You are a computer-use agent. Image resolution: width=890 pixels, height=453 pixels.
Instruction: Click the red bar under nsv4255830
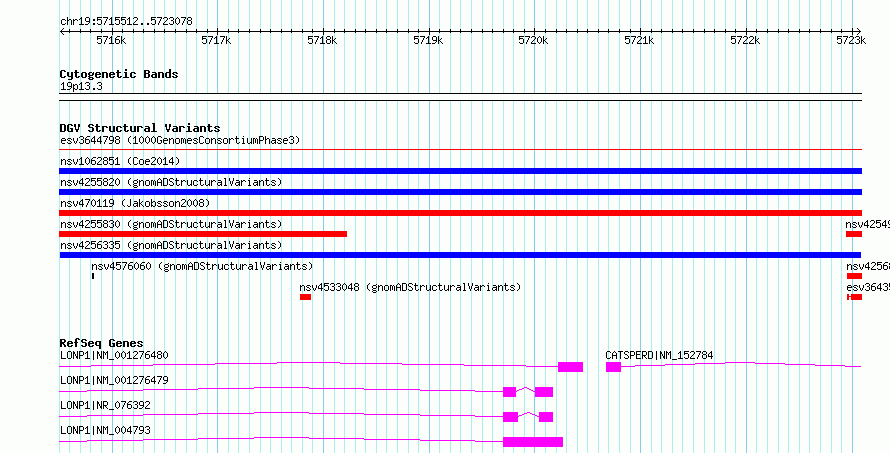[x=203, y=234]
